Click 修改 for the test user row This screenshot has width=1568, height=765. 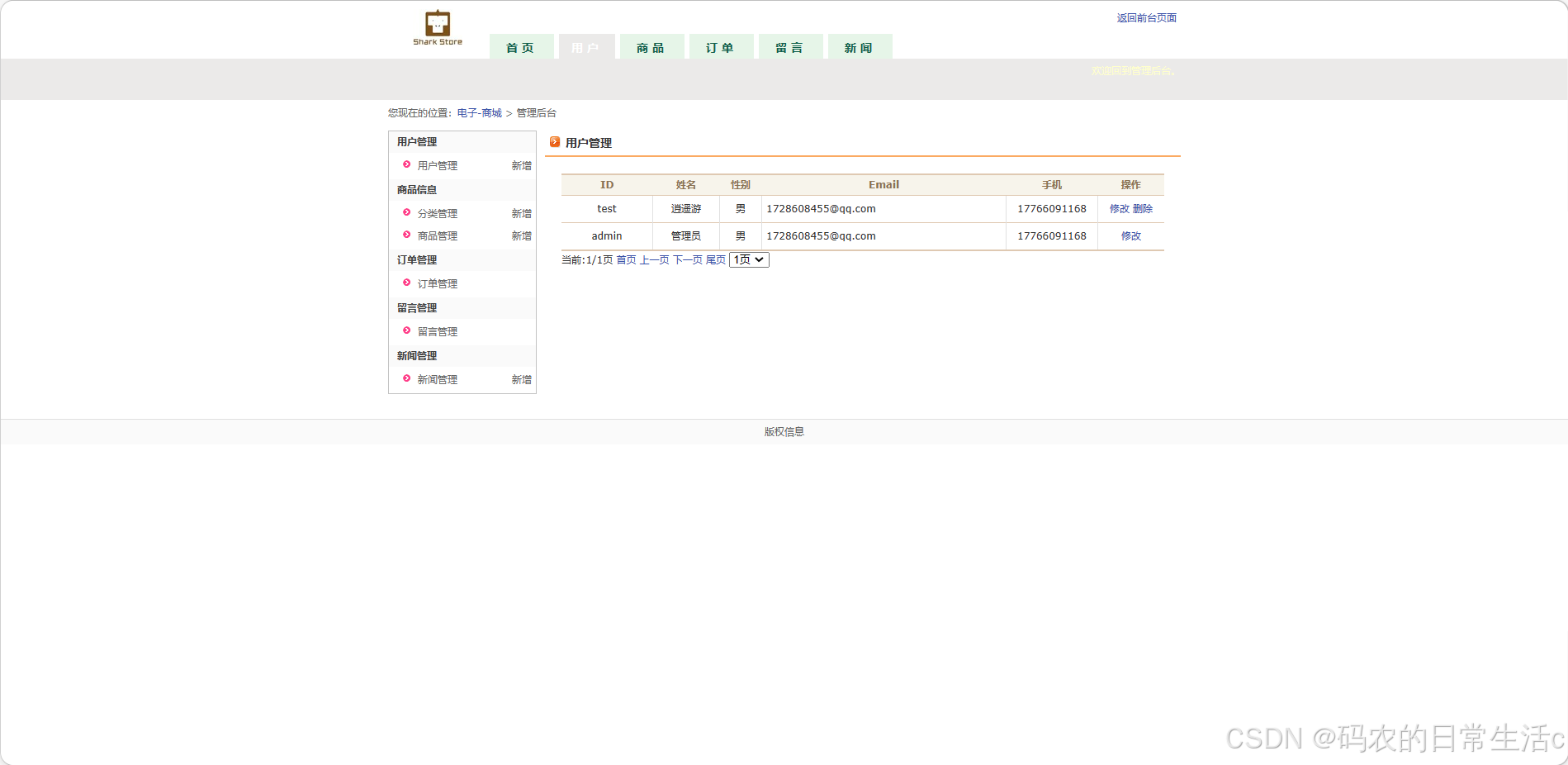[x=1121, y=208]
